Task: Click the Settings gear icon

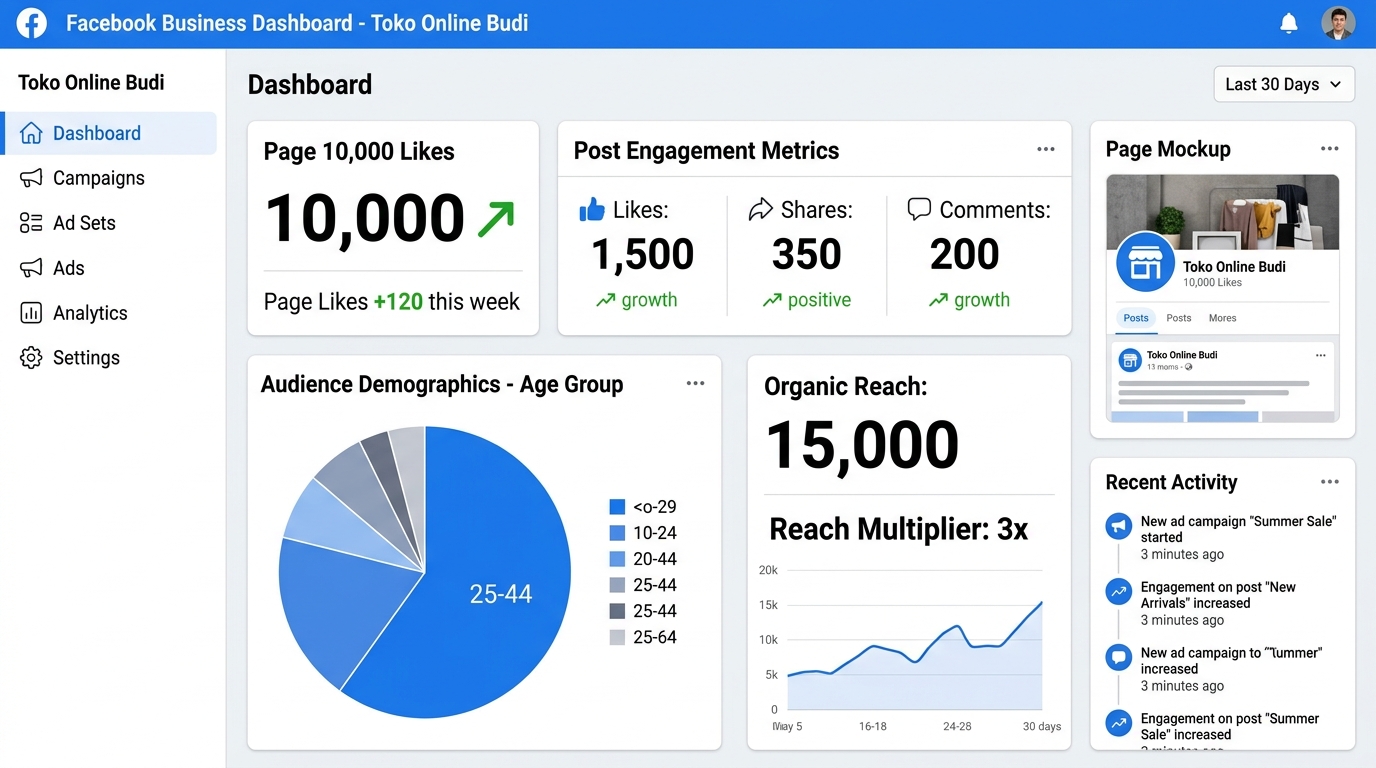Action: click(31, 358)
